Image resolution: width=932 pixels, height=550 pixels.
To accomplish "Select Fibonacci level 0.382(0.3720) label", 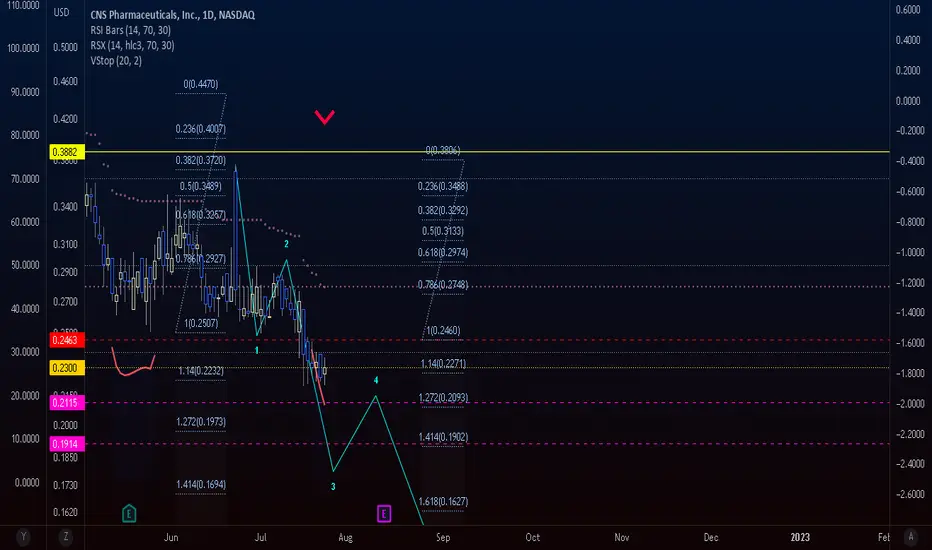I will 200,160.
